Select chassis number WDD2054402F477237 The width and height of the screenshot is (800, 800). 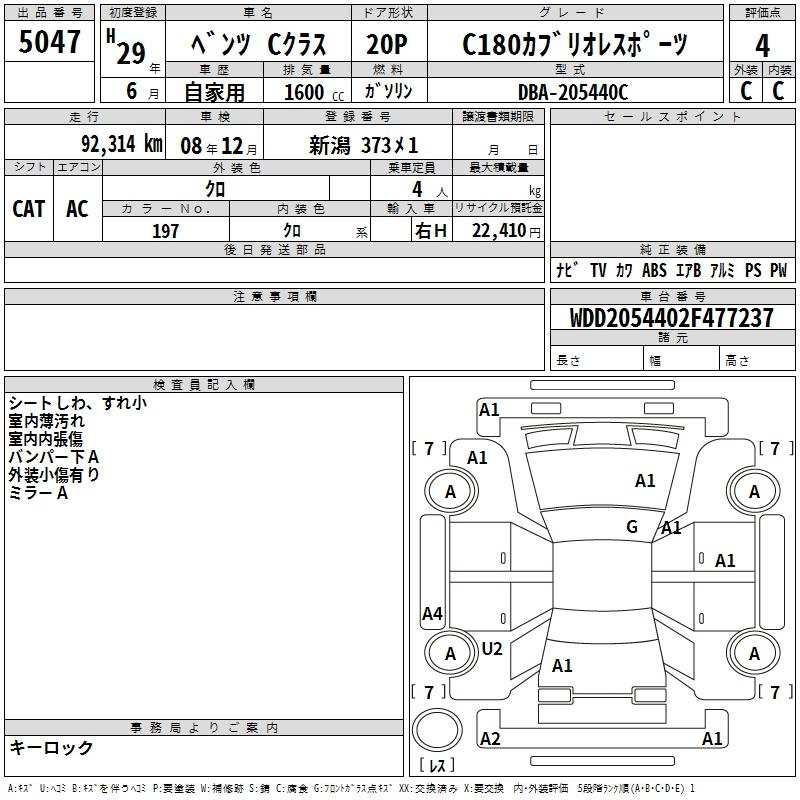[x=671, y=318]
